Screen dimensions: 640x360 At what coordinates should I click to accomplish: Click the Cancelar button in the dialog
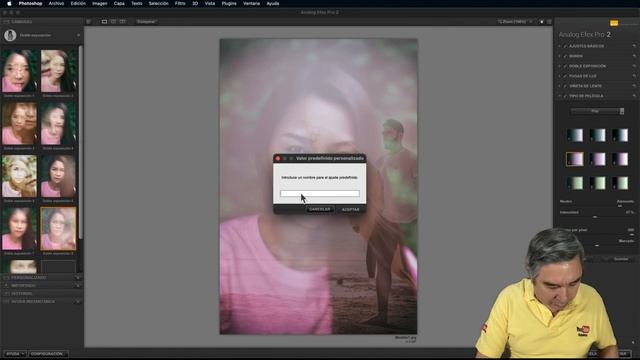click(x=320, y=209)
